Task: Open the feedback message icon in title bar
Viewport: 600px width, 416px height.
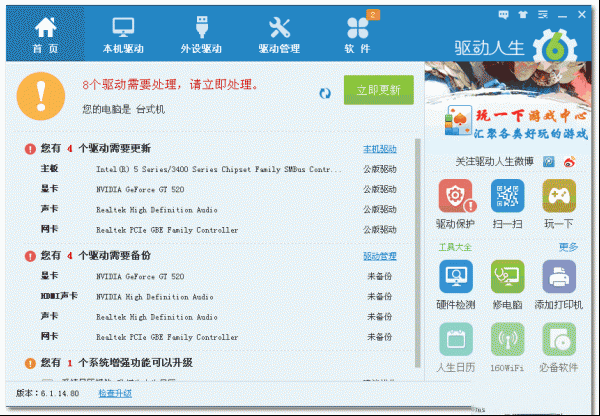Action: [504, 15]
